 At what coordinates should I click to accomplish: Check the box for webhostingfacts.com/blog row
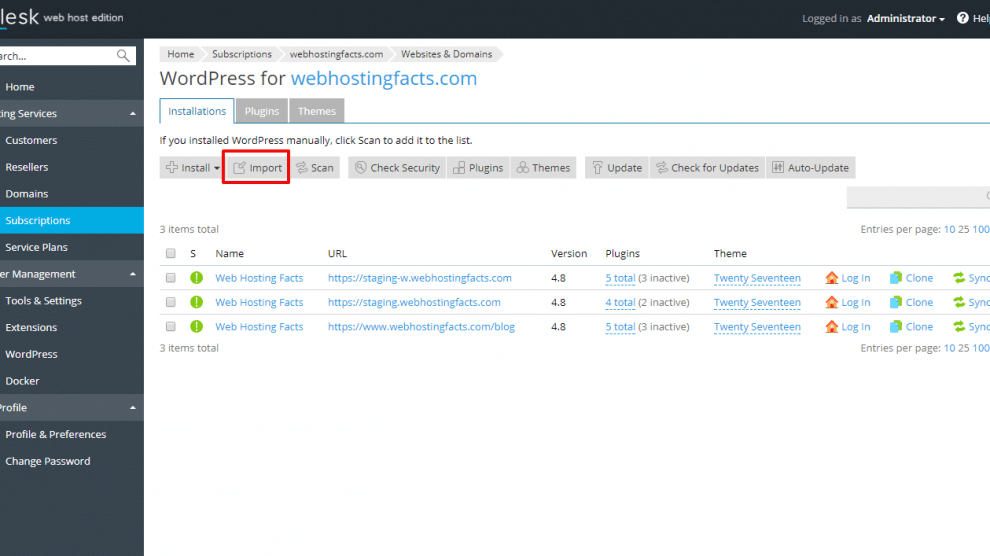point(170,326)
